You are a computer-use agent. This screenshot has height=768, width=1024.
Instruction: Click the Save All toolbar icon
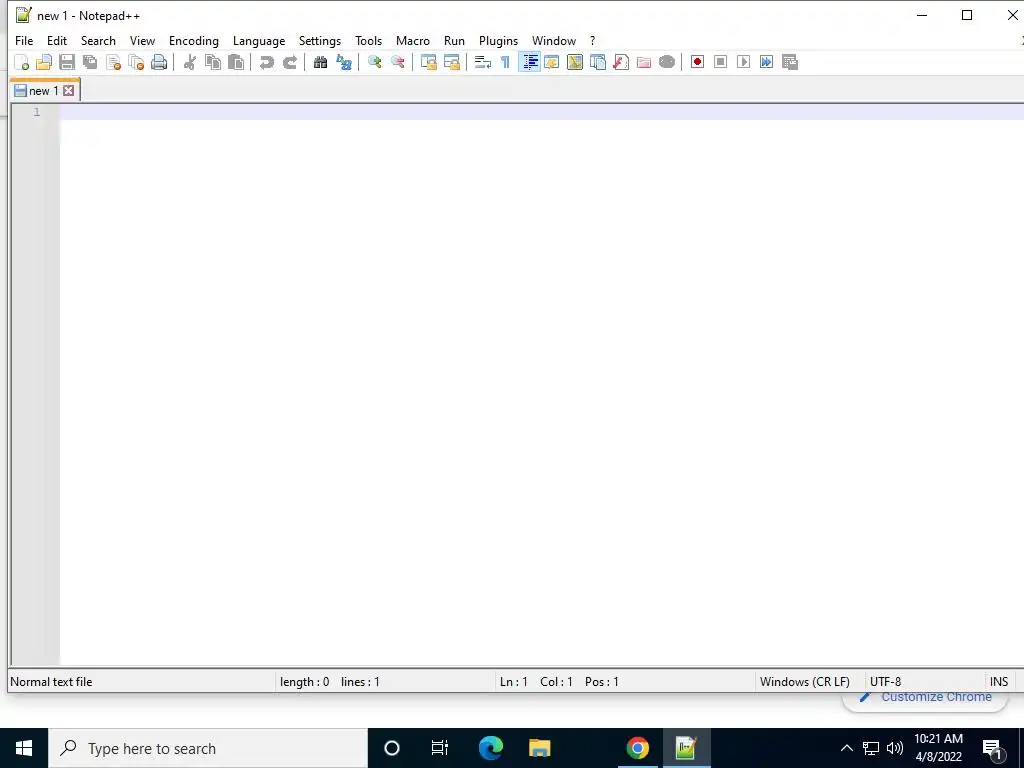89,62
